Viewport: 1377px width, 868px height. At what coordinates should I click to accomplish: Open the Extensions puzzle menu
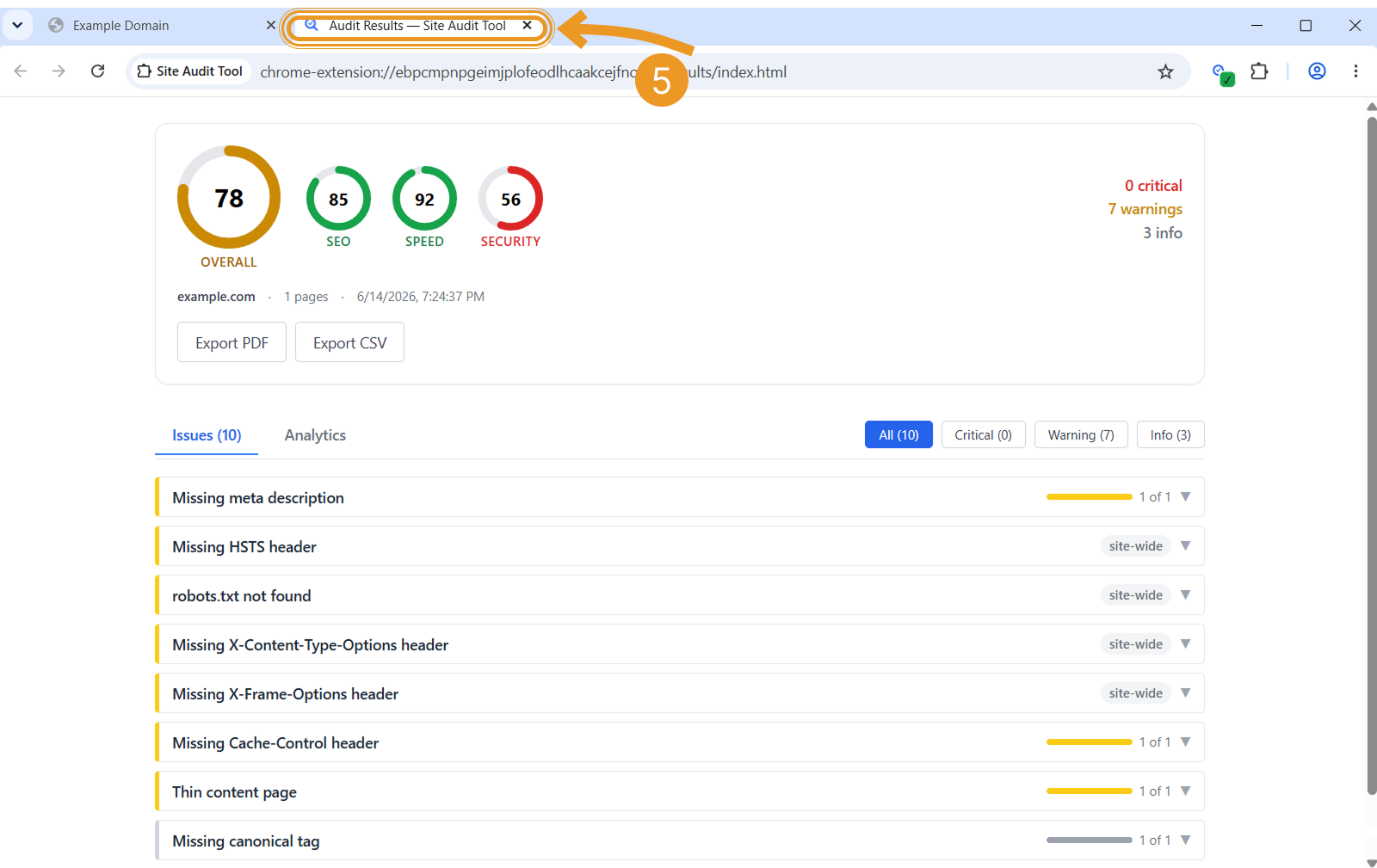coord(1259,71)
